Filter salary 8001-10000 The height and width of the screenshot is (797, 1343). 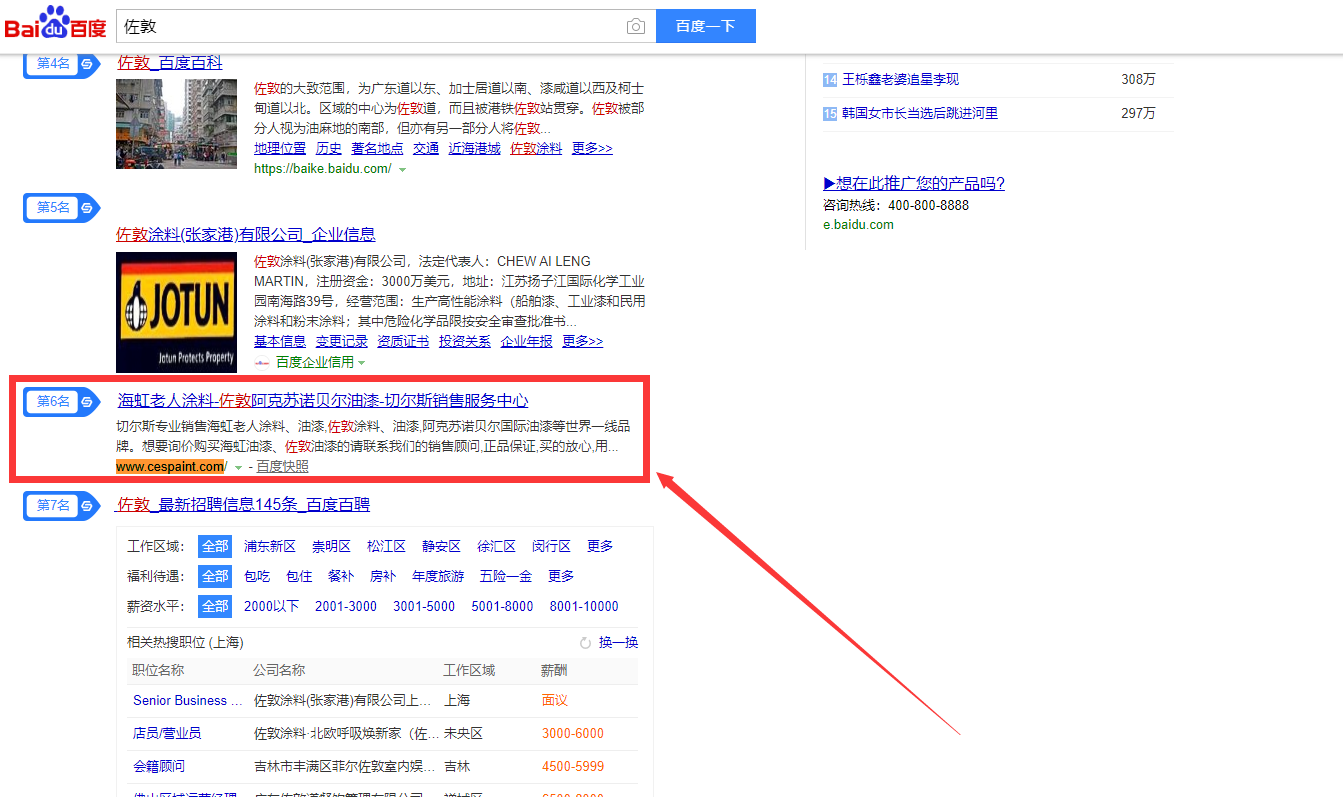coord(584,606)
